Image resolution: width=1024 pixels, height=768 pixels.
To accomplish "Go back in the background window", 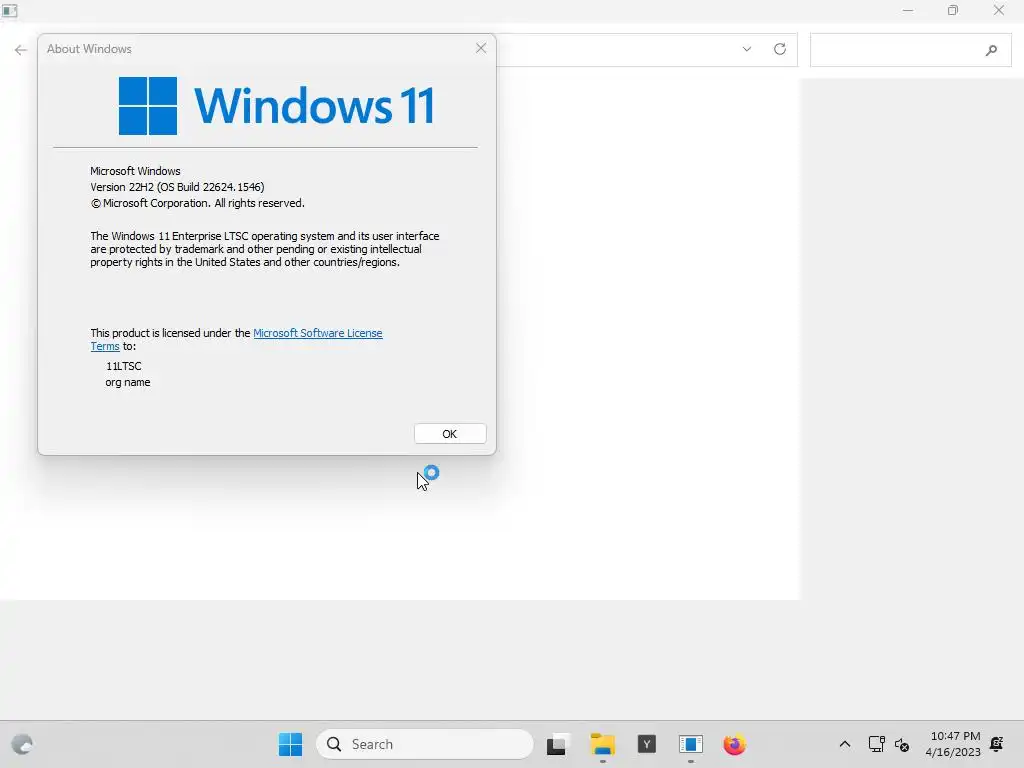I will 21,50.
